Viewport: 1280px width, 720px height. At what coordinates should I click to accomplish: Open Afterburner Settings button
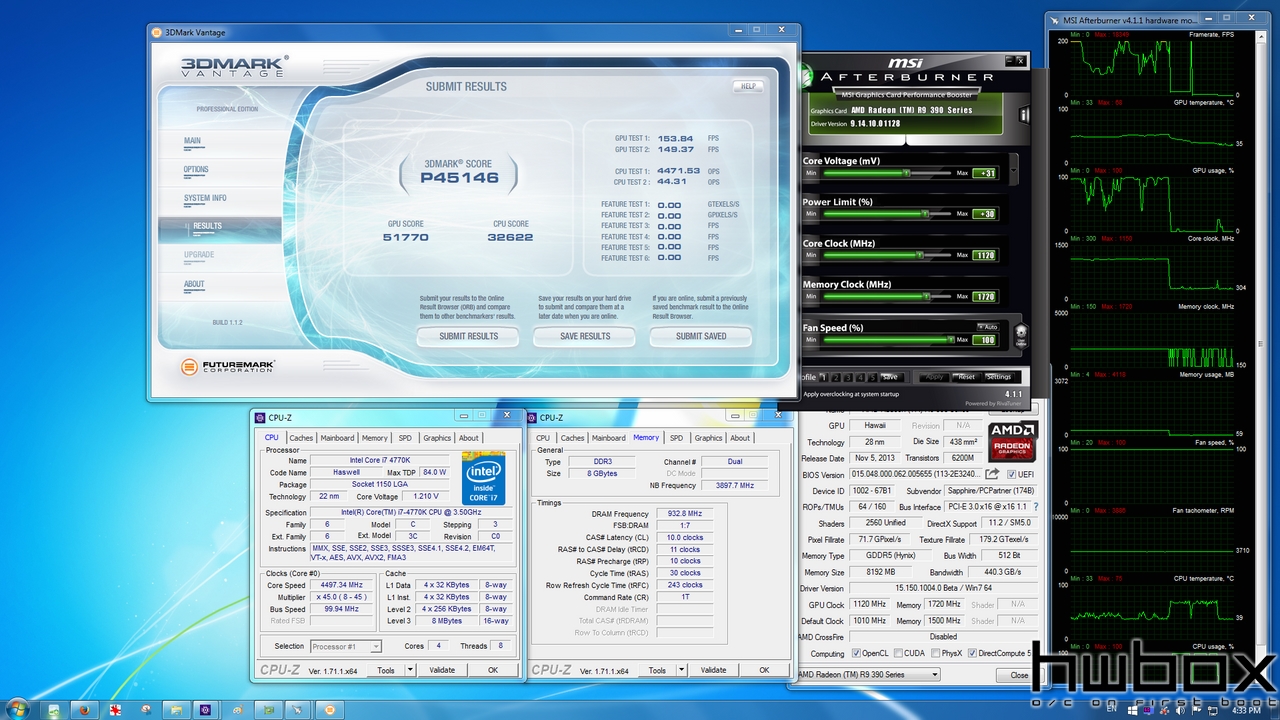(x=998, y=377)
